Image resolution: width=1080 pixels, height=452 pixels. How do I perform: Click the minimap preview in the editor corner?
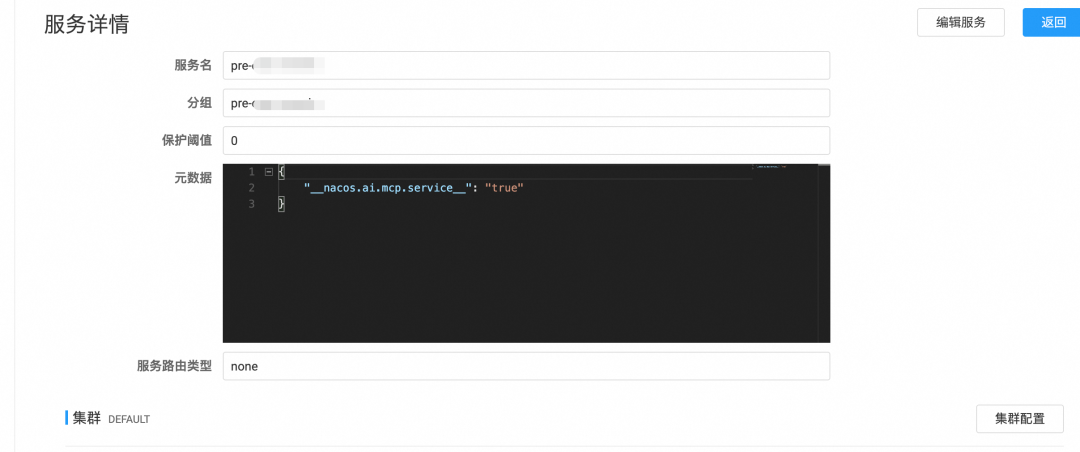click(770, 167)
